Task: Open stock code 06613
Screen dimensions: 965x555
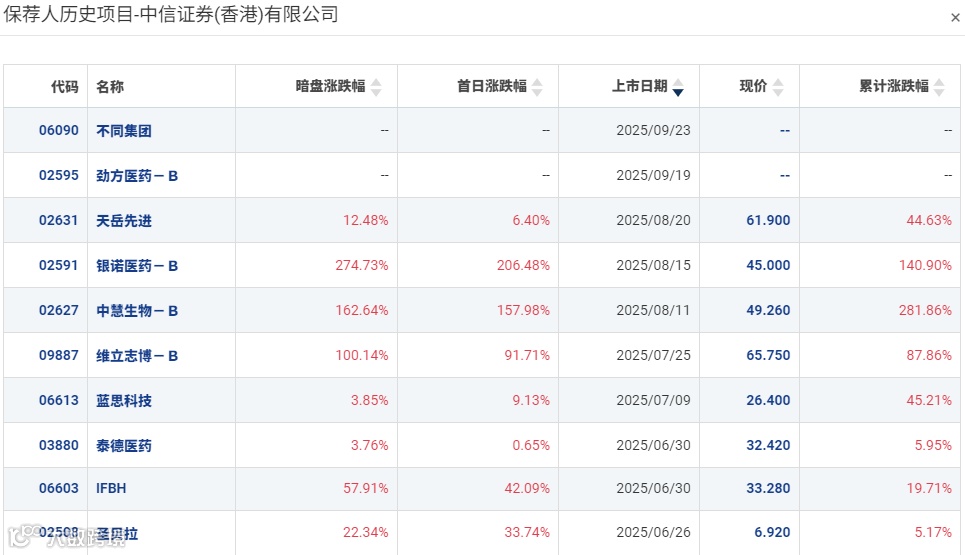Action: [x=58, y=400]
